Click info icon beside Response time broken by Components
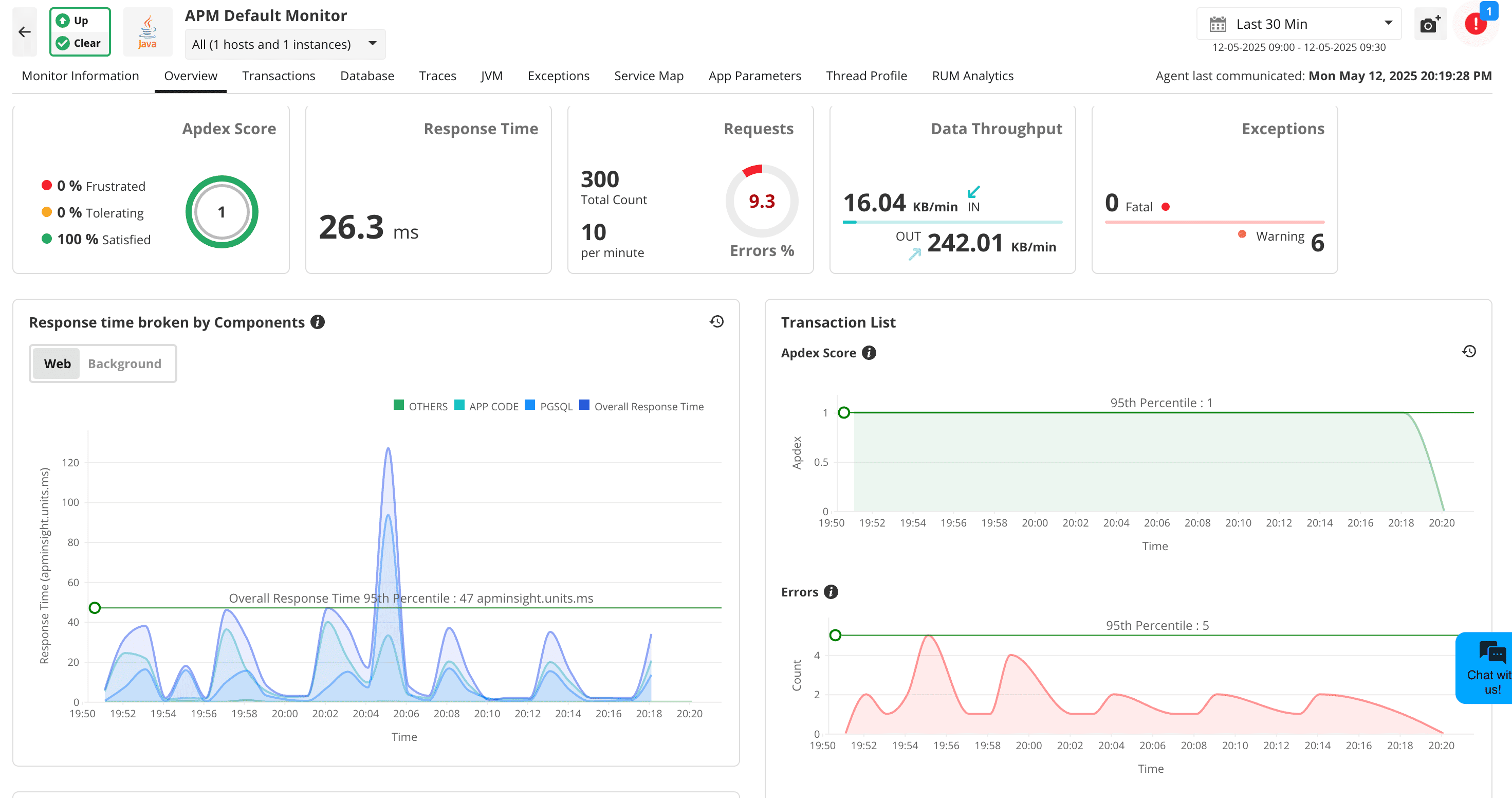 click(x=318, y=322)
